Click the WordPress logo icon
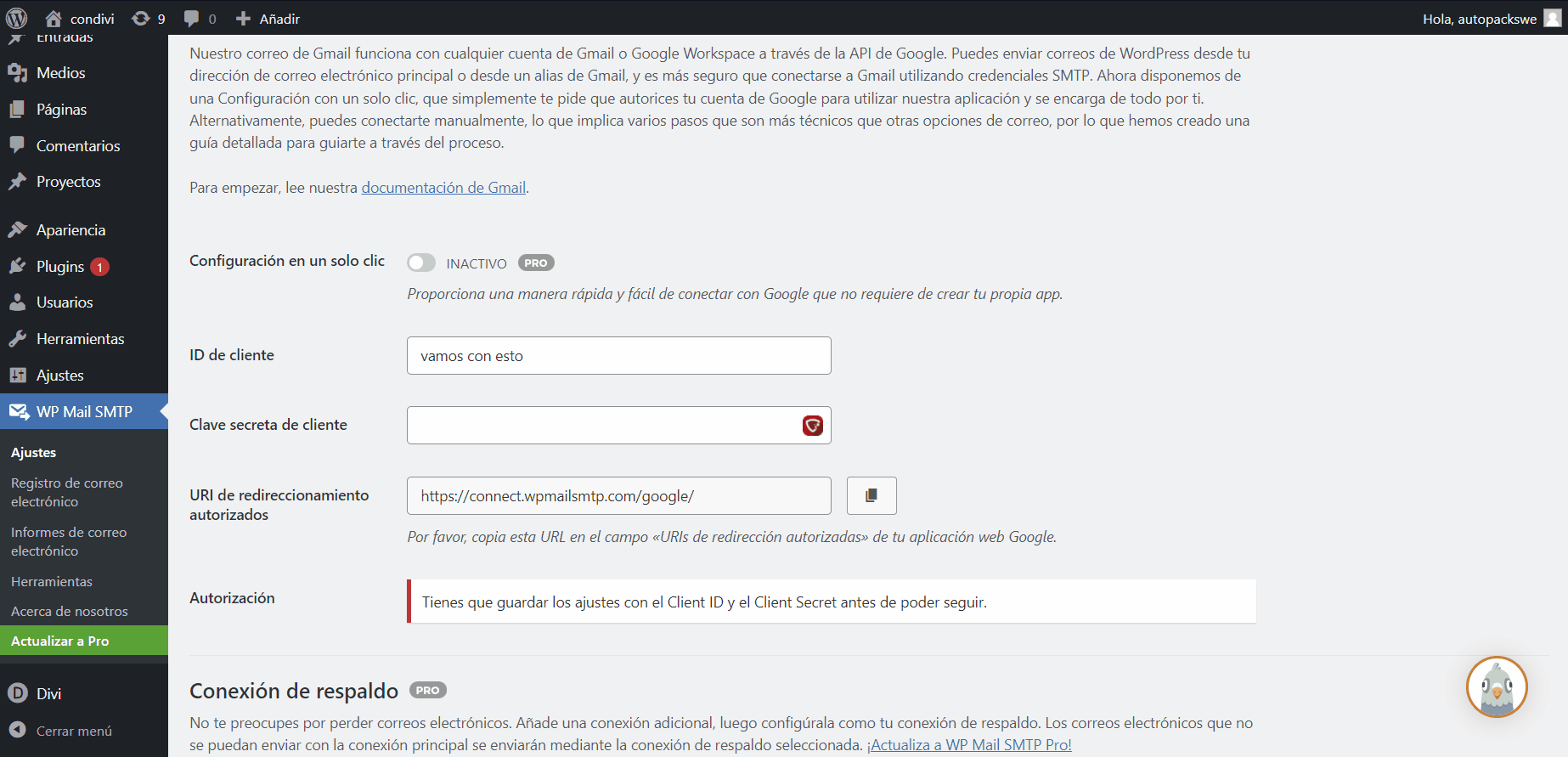The width and height of the screenshot is (1568, 757). 17,18
